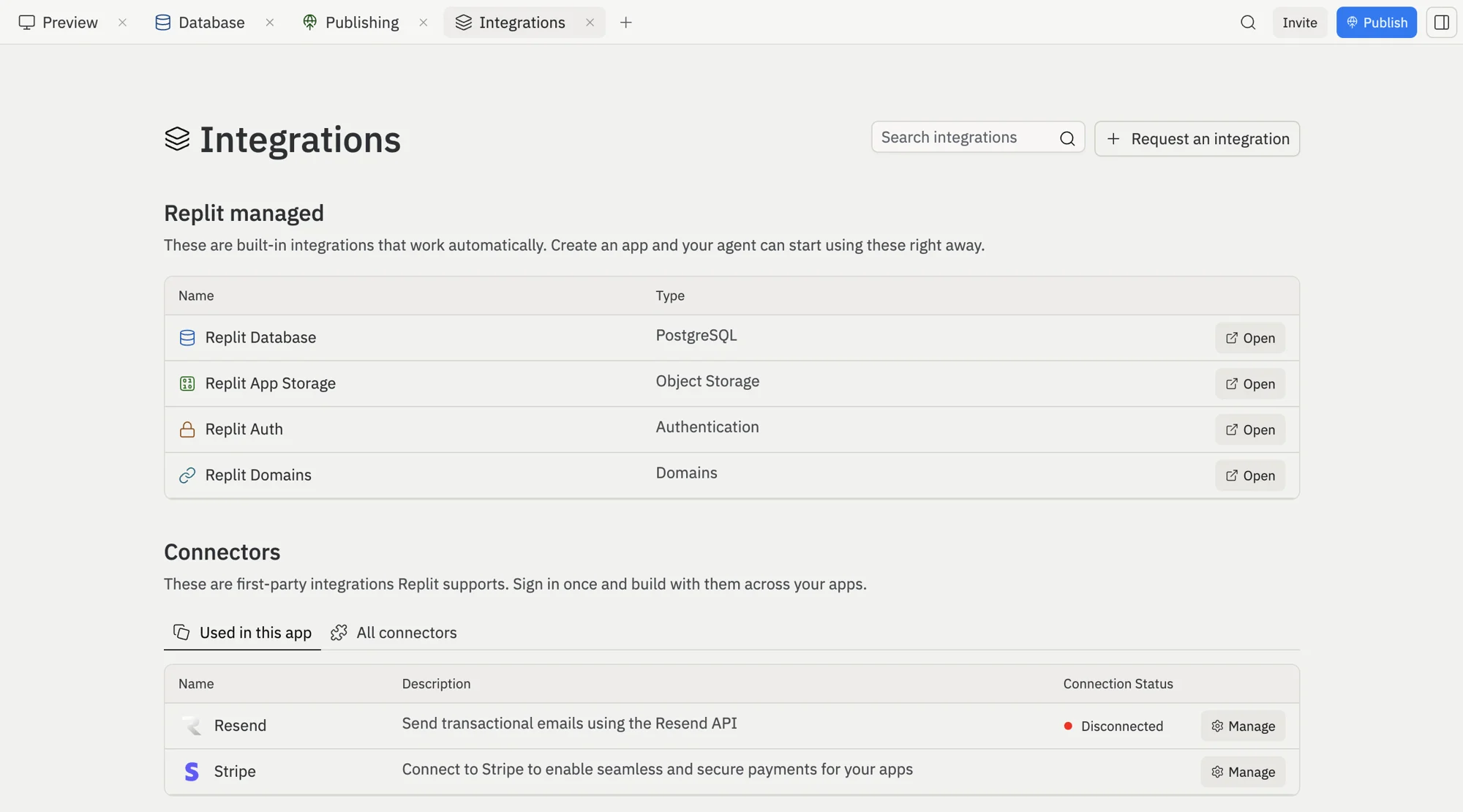
Task: Click Request an integration button
Action: 1197,139
